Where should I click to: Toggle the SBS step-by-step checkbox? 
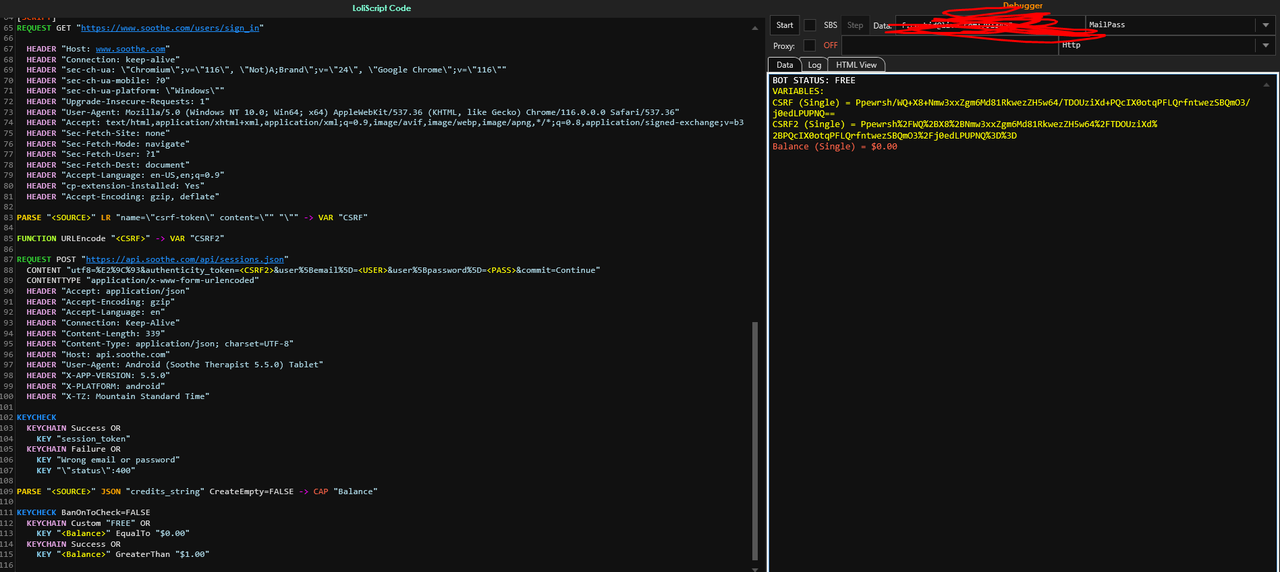810,25
